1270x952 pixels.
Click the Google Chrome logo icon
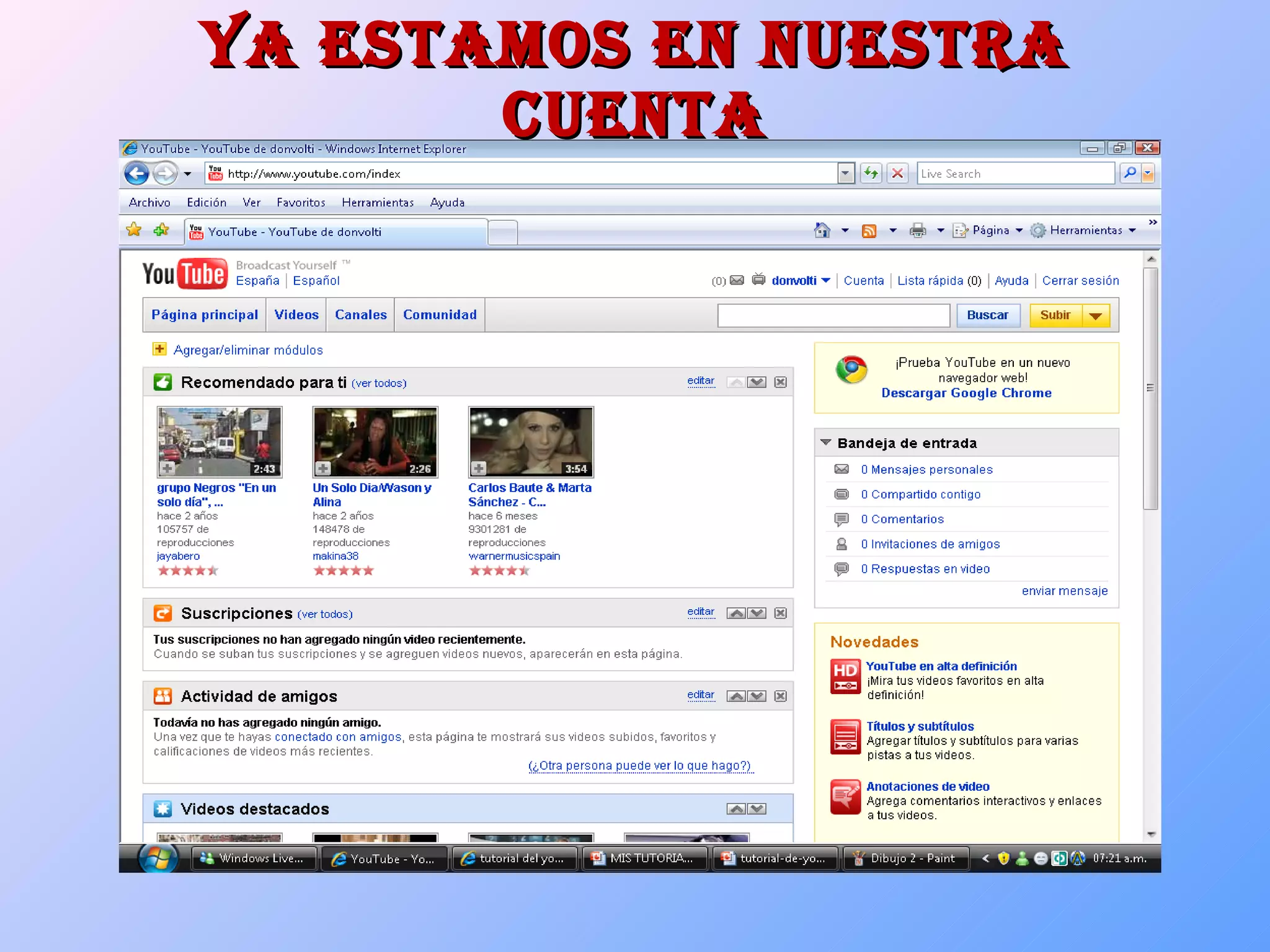851,369
